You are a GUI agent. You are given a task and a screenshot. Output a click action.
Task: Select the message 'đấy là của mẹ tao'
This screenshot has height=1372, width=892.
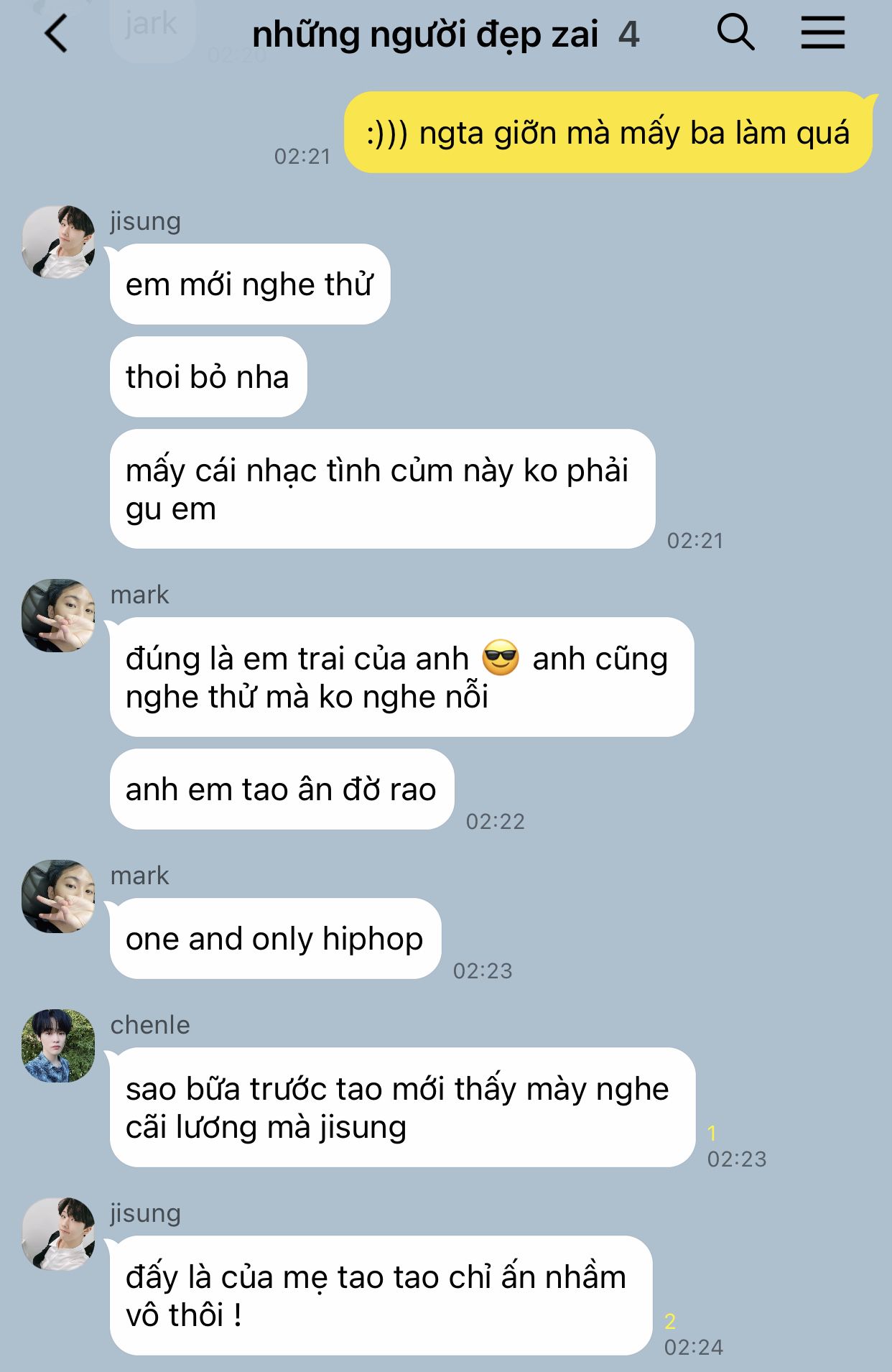[381, 1295]
